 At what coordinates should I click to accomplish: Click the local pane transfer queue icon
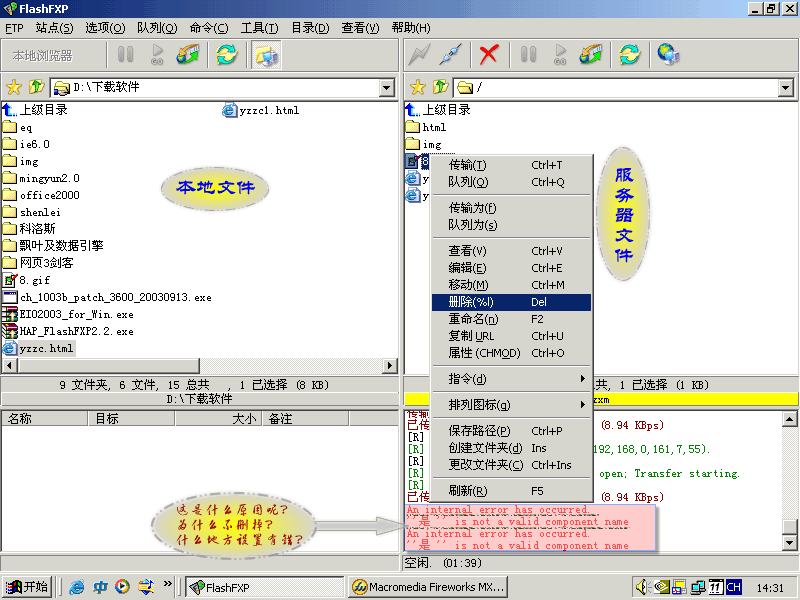click(x=187, y=54)
